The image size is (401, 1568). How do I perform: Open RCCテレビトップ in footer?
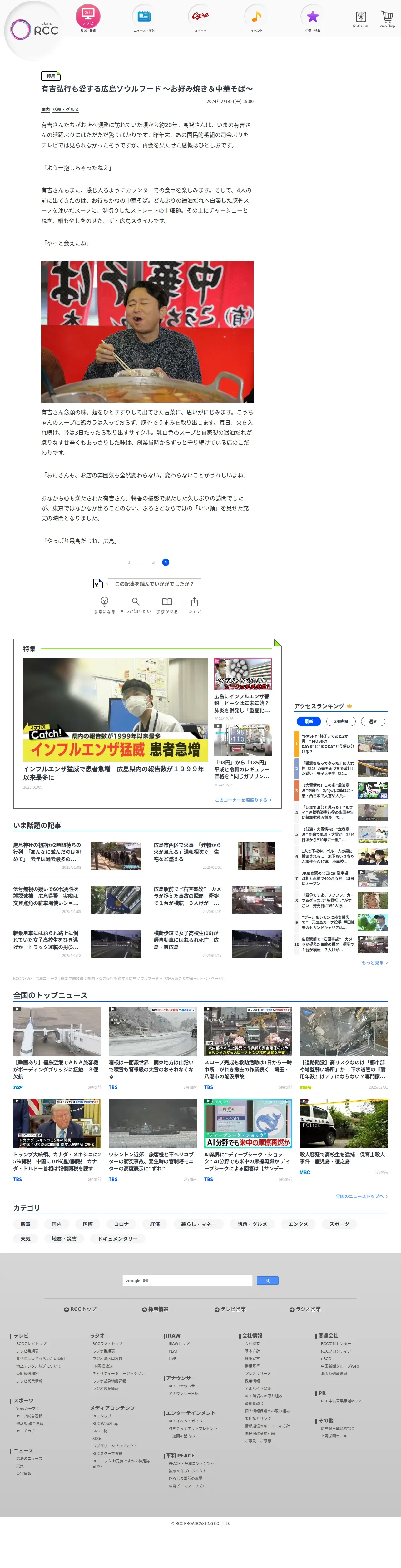31,1344
